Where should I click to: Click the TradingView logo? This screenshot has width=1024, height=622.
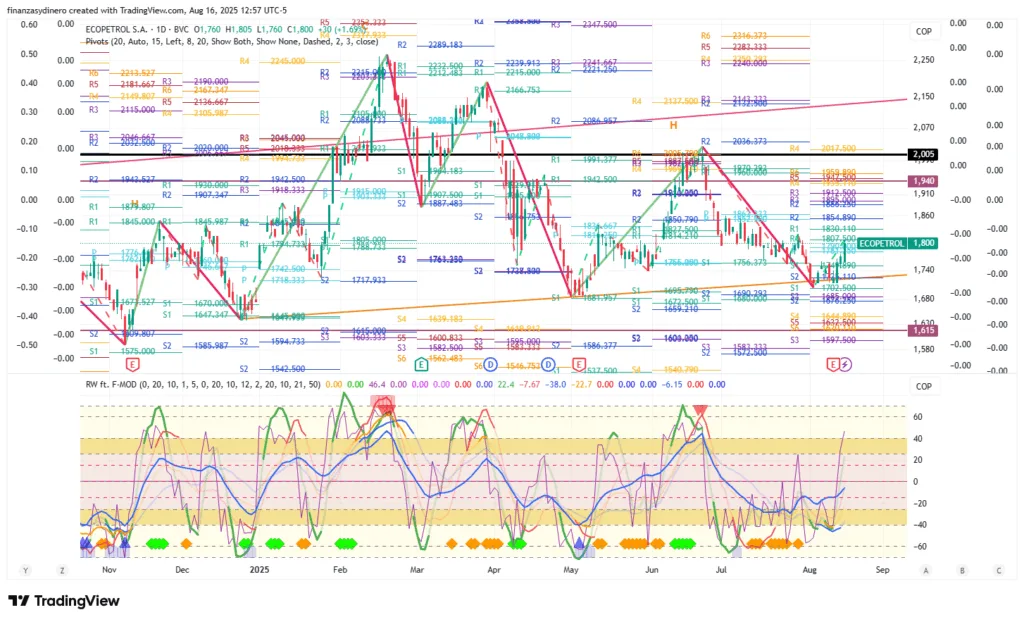pos(64,601)
